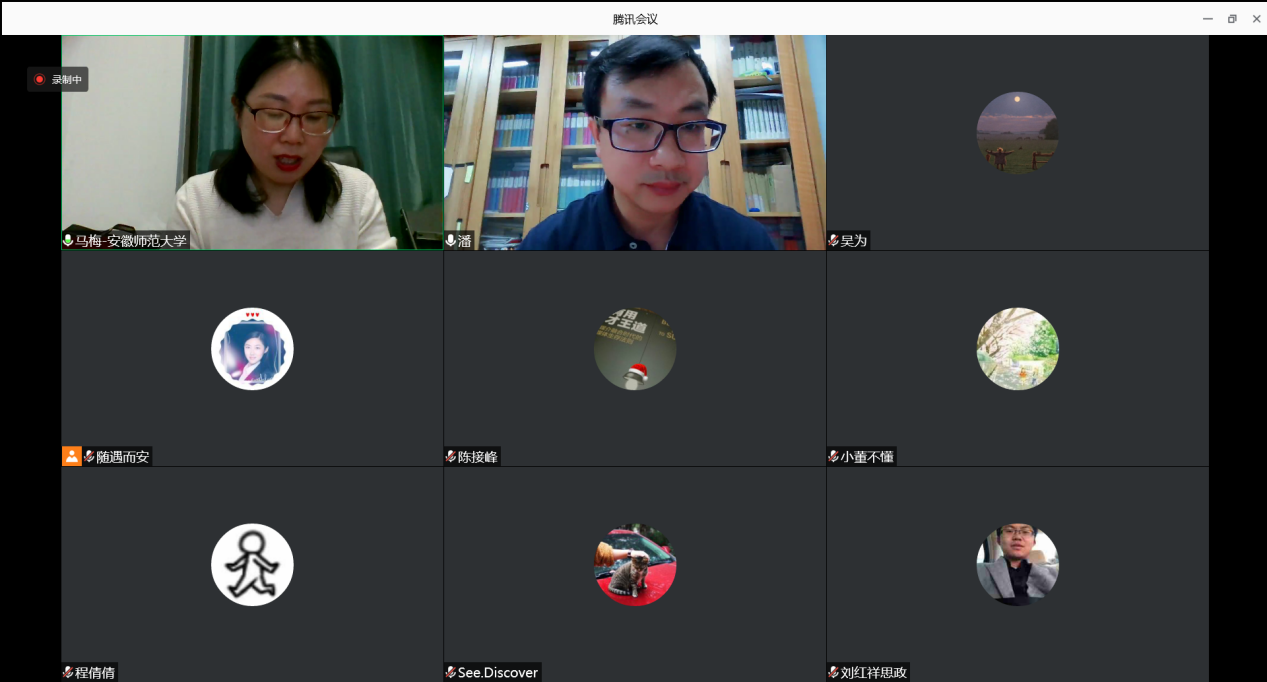Click the walking stick-figure avatar of 程倩倩
The height and width of the screenshot is (682, 1267).
(x=252, y=565)
